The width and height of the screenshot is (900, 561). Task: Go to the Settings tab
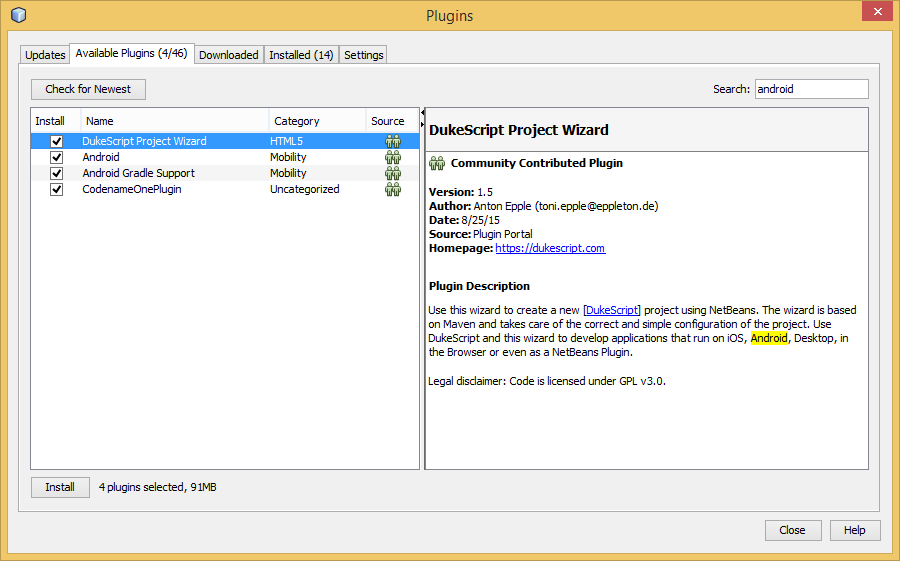pyautogui.click(x=363, y=55)
